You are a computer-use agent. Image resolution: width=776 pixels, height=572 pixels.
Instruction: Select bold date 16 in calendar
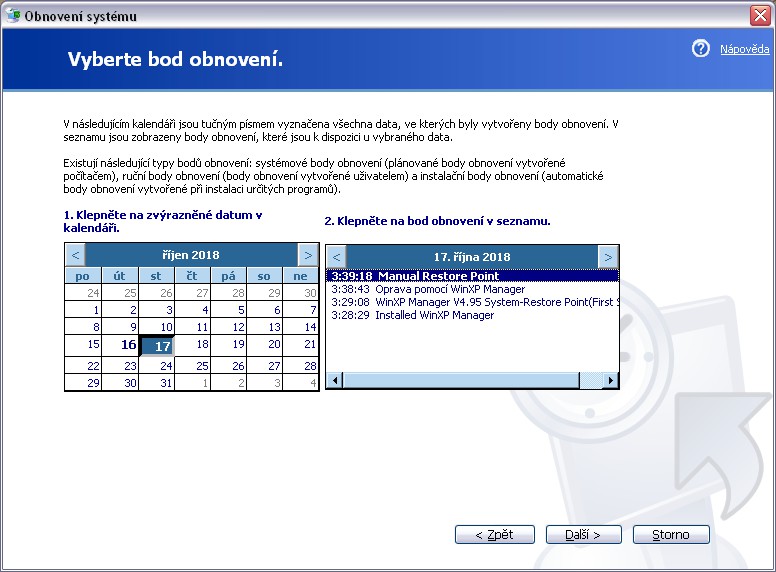[120, 345]
